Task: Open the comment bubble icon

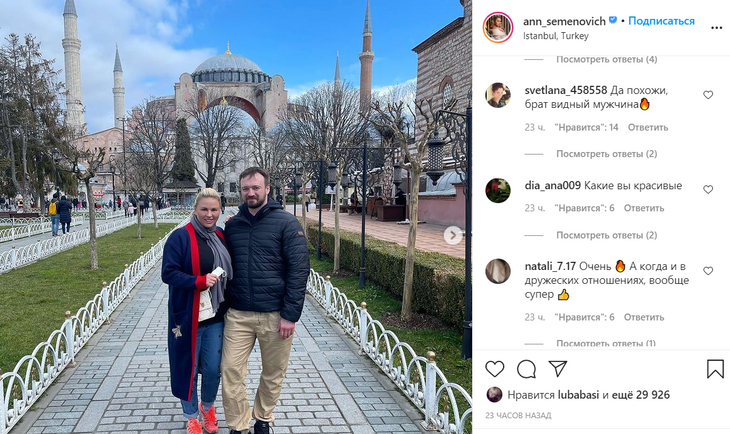Action: pyautogui.click(x=526, y=369)
